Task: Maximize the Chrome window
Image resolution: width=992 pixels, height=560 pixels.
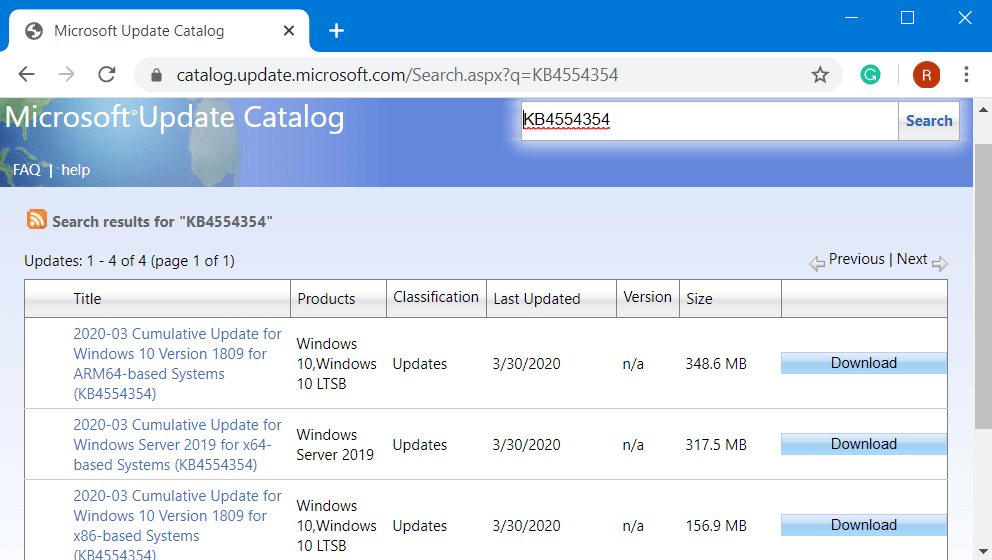Action: click(907, 18)
